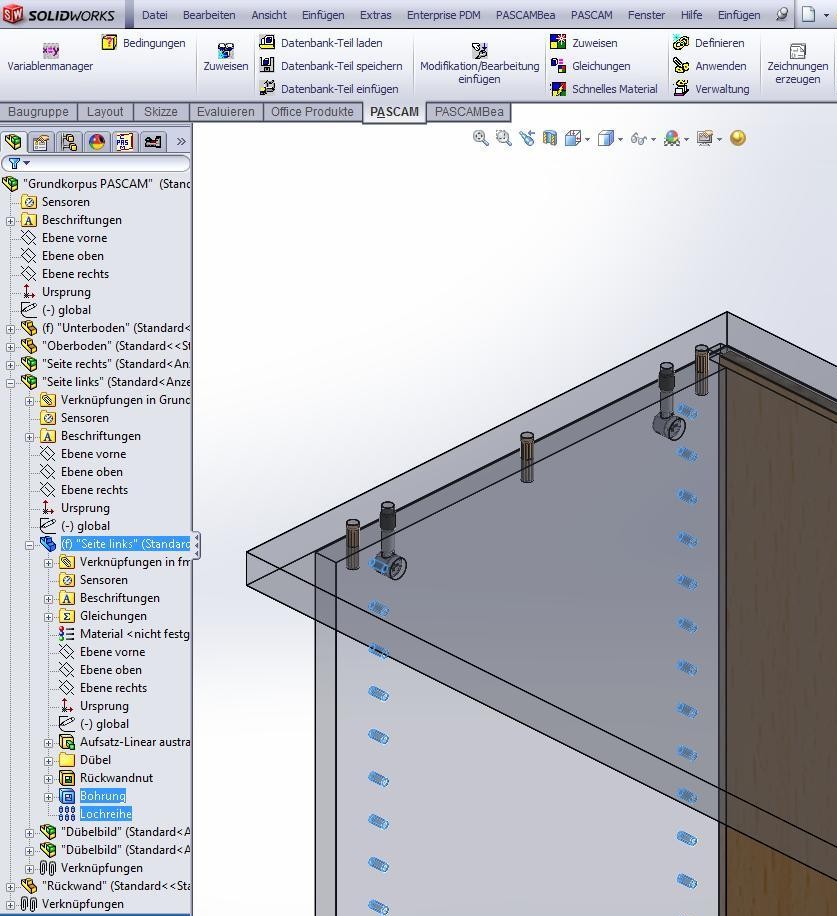Open the Variablenmanager tool

(50, 57)
